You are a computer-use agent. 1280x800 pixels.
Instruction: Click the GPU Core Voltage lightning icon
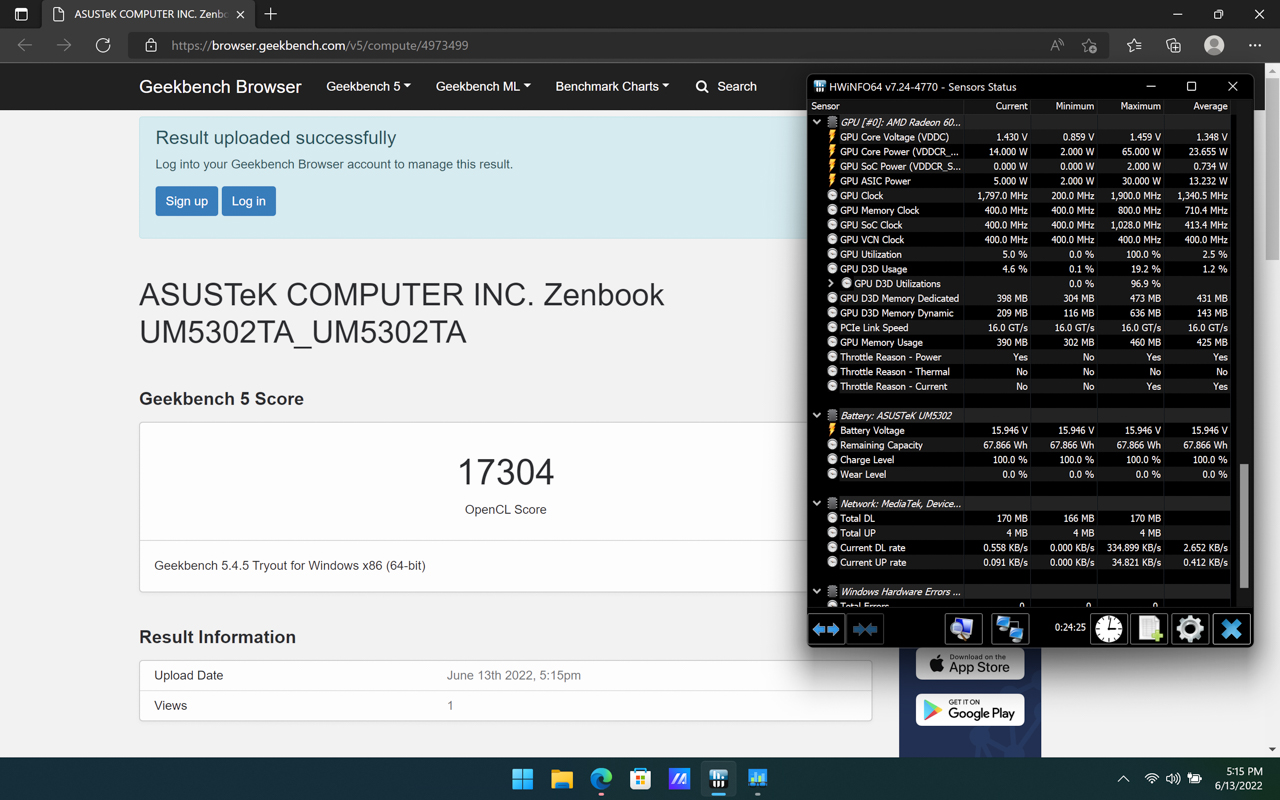click(x=832, y=137)
